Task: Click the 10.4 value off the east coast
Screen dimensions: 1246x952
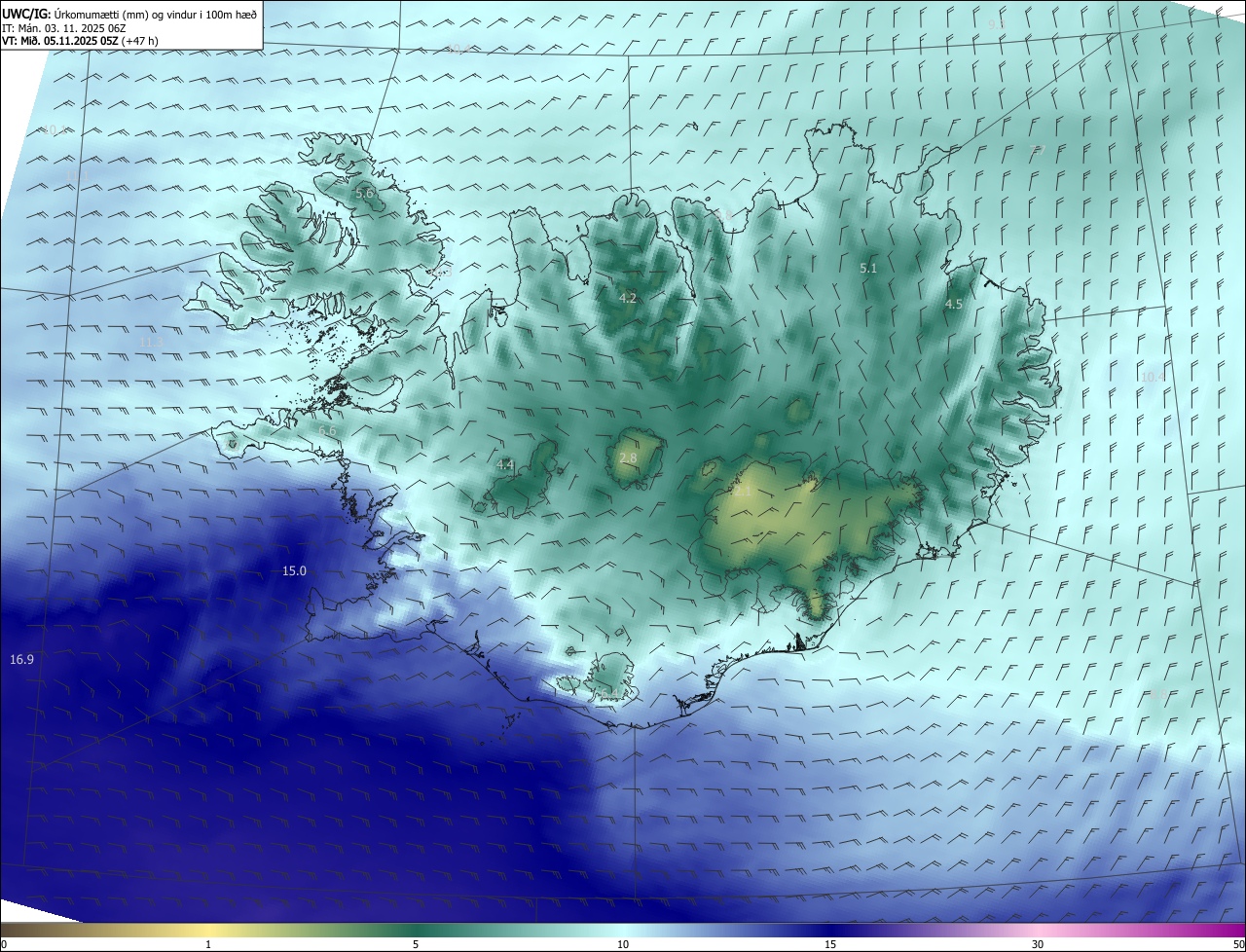Action: 1153,377
